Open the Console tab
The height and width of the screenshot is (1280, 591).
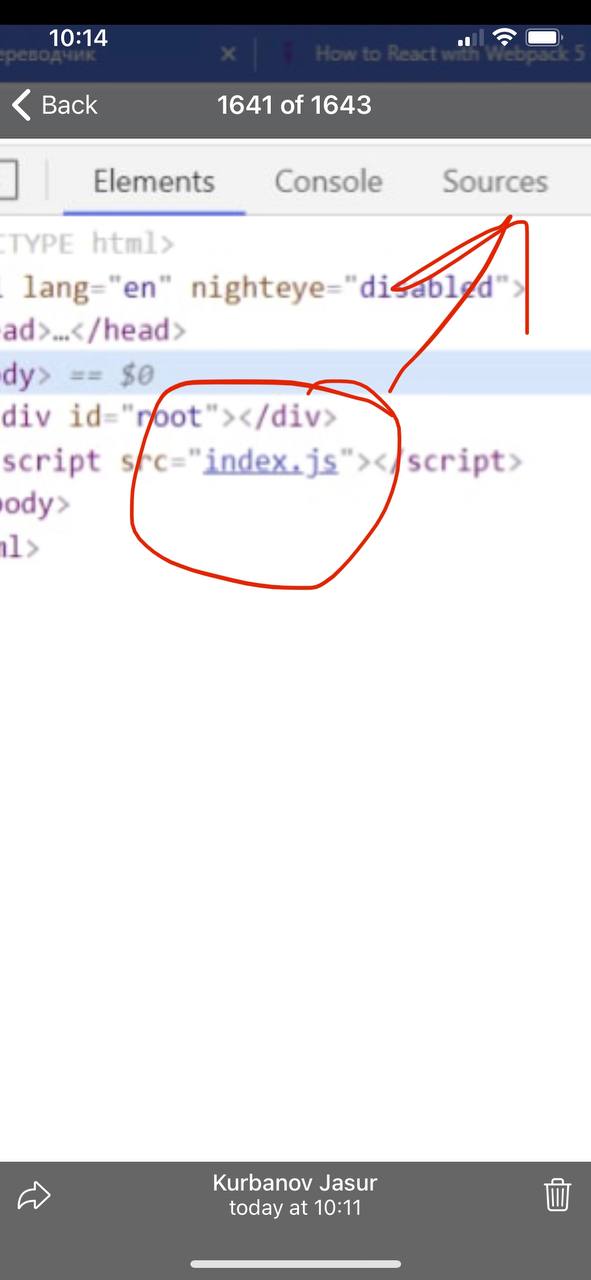(328, 182)
